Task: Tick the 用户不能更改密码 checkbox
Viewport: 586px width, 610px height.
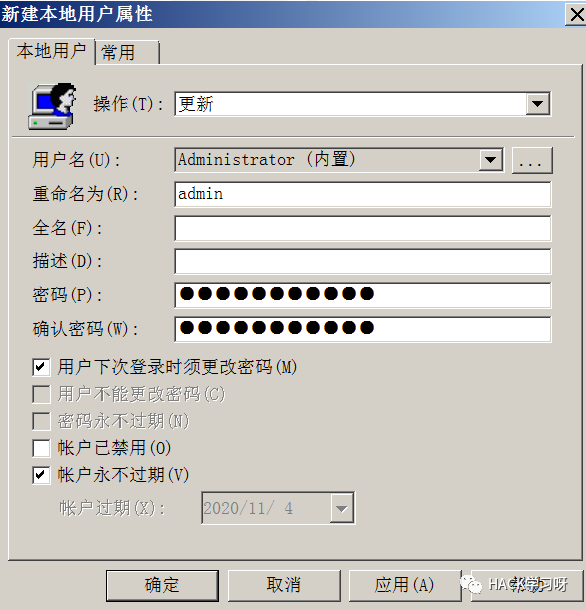Action: 41,394
